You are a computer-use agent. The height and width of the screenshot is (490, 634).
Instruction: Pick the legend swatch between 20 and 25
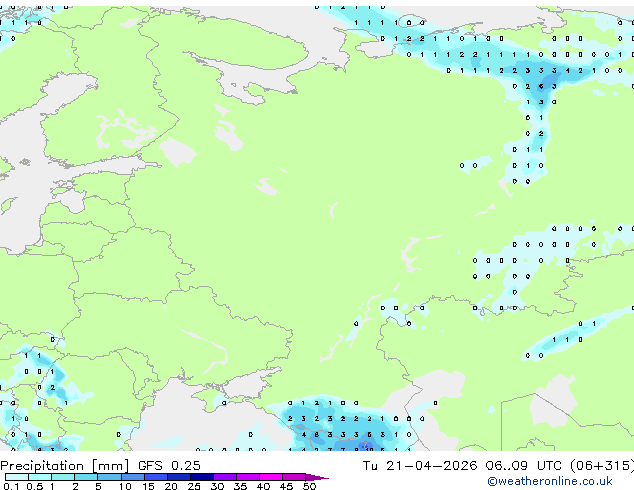179,477
